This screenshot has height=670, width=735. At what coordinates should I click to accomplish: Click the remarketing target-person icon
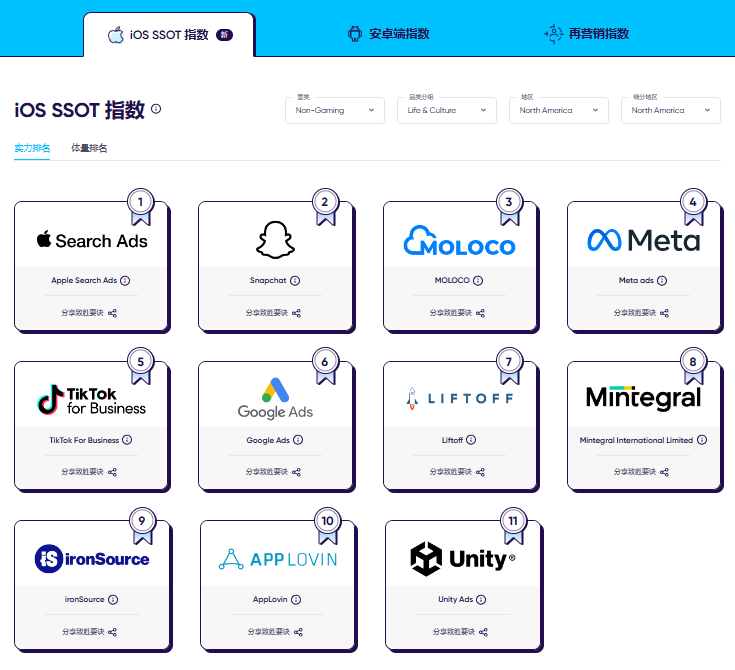(x=554, y=34)
